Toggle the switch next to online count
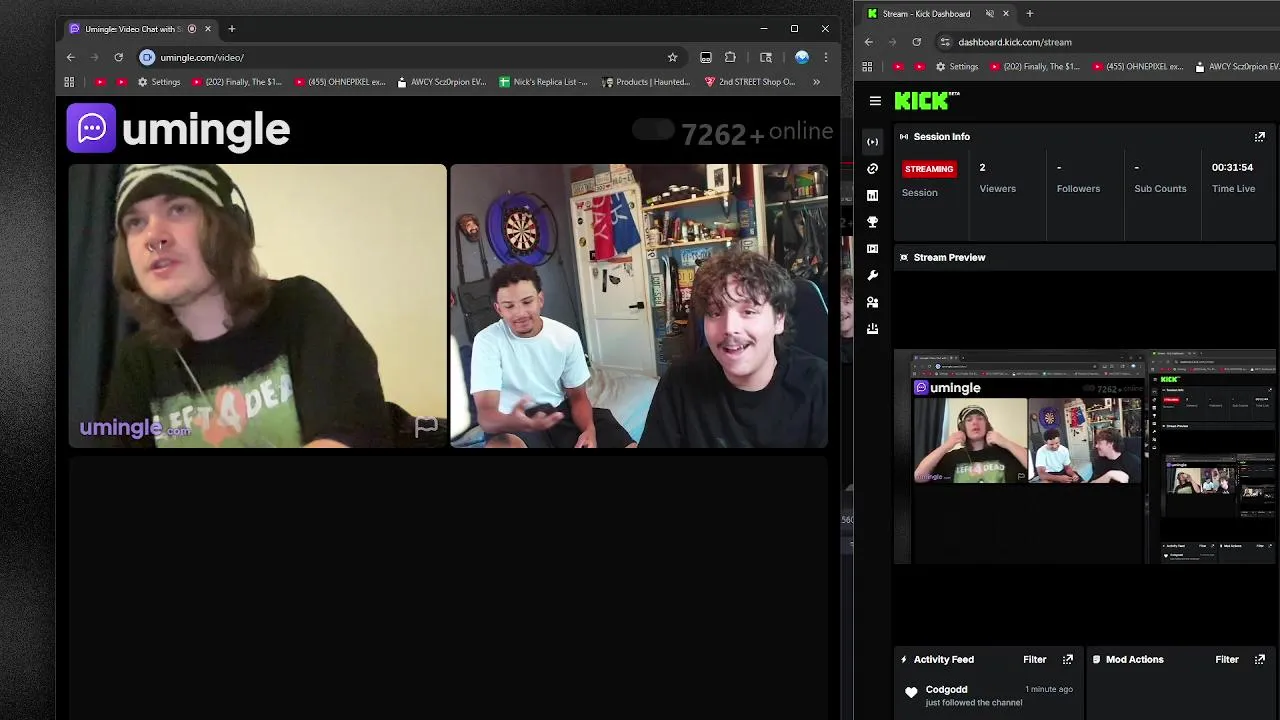1280x720 pixels. tap(653, 130)
